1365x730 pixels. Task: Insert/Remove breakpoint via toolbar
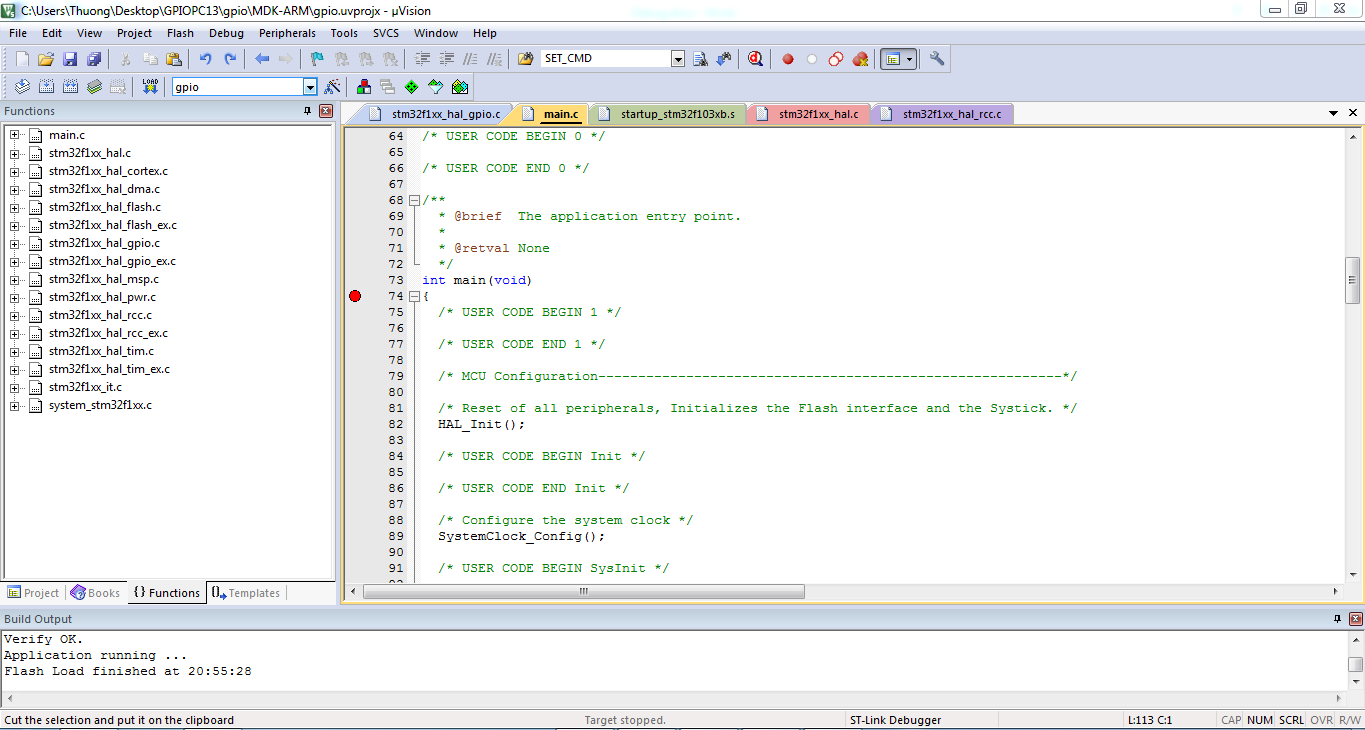pyautogui.click(x=789, y=58)
